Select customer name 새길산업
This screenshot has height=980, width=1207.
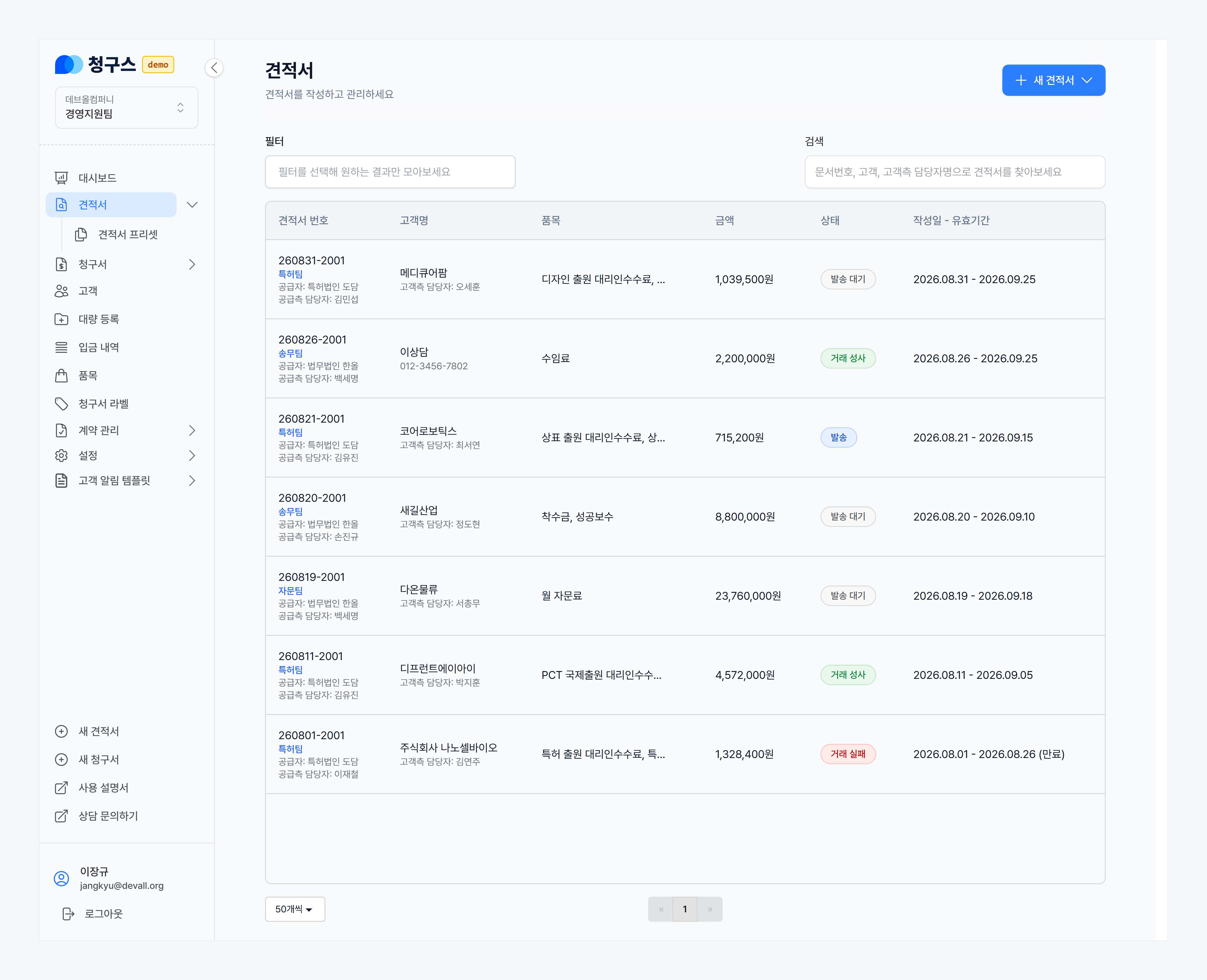coord(418,510)
